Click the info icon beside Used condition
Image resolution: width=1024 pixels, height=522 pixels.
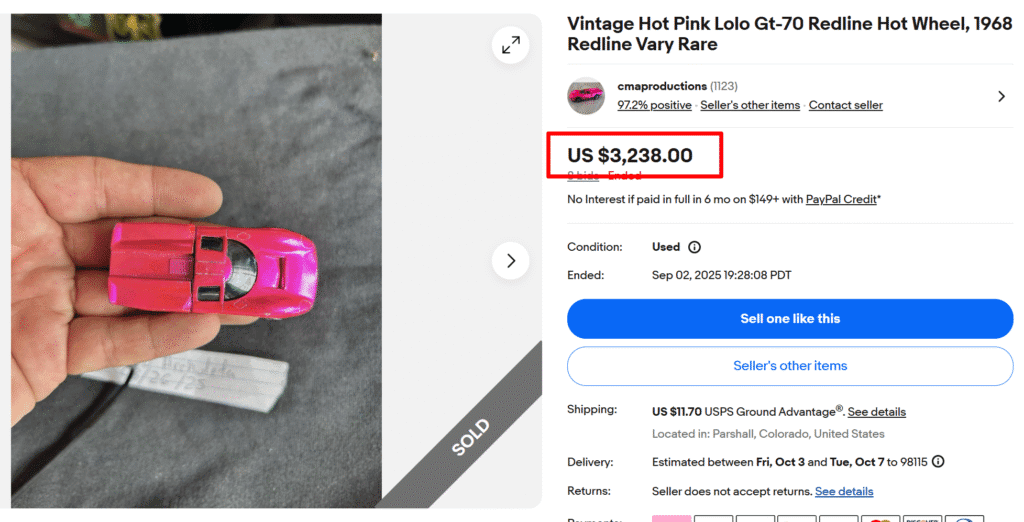(x=694, y=247)
